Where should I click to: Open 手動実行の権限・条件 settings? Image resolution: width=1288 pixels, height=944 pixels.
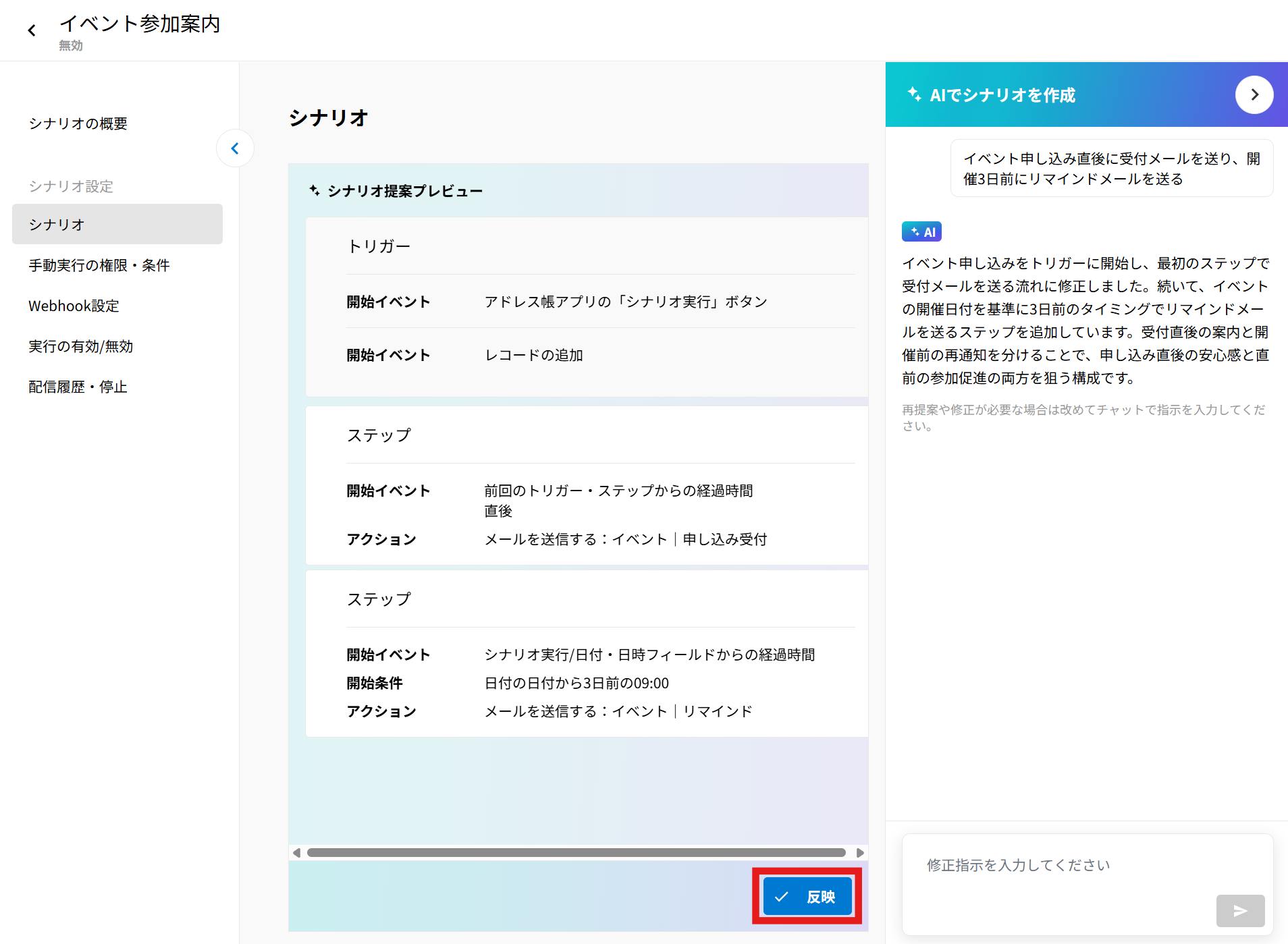point(99,265)
